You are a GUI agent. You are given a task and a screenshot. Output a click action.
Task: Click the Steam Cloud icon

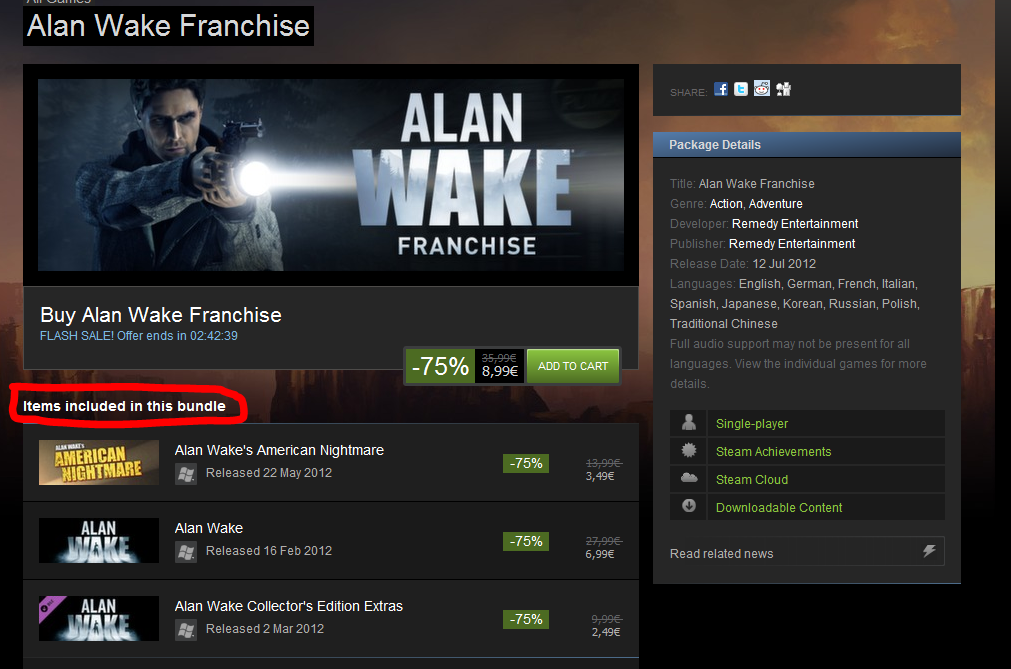tap(689, 478)
